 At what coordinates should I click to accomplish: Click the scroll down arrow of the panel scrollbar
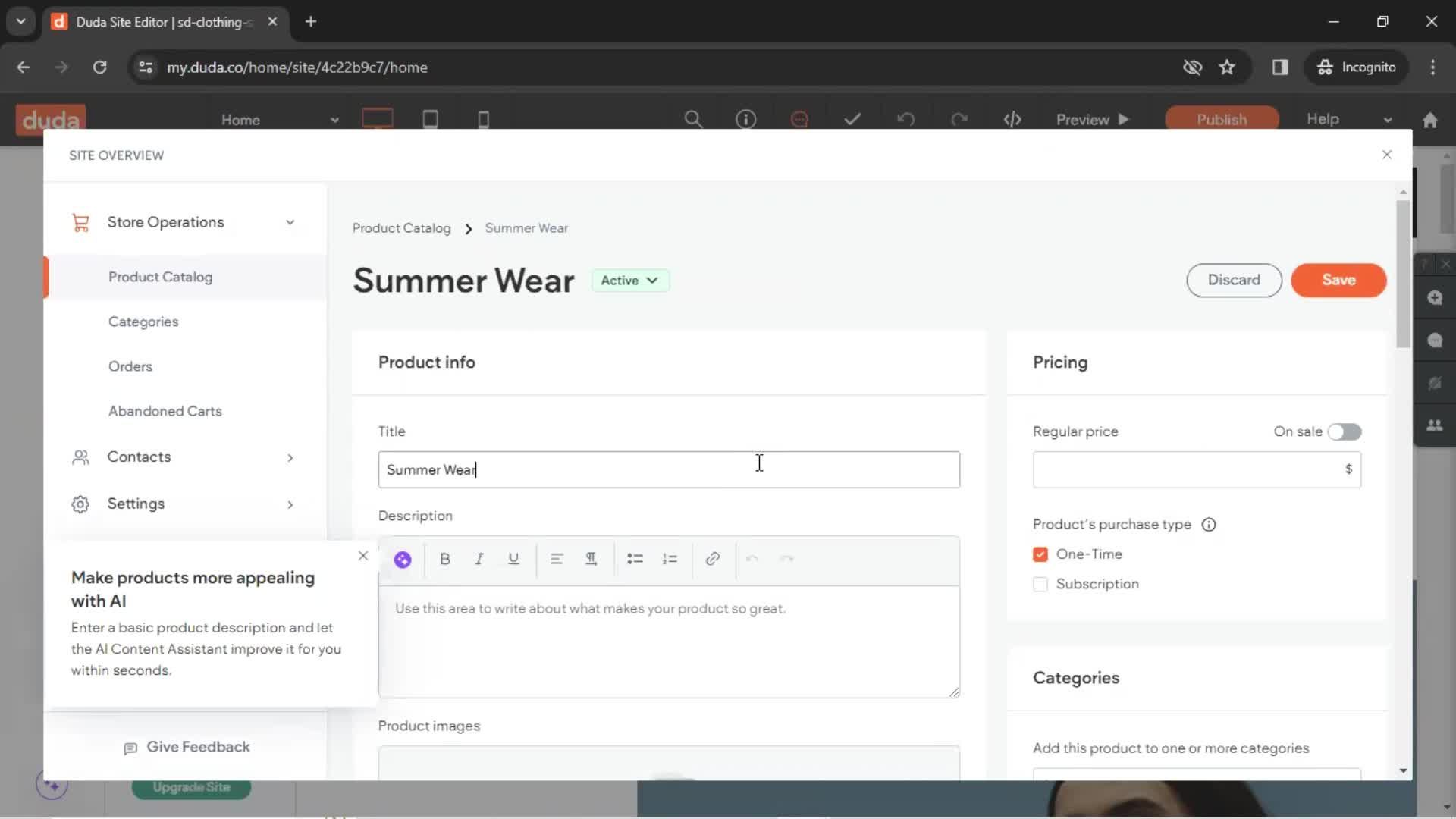1403,770
